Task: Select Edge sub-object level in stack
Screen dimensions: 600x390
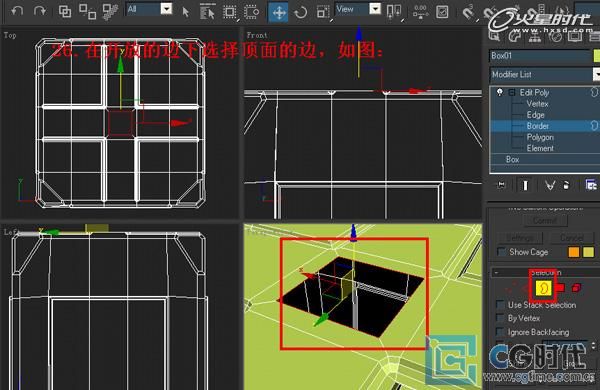Action: (x=535, y=115)
